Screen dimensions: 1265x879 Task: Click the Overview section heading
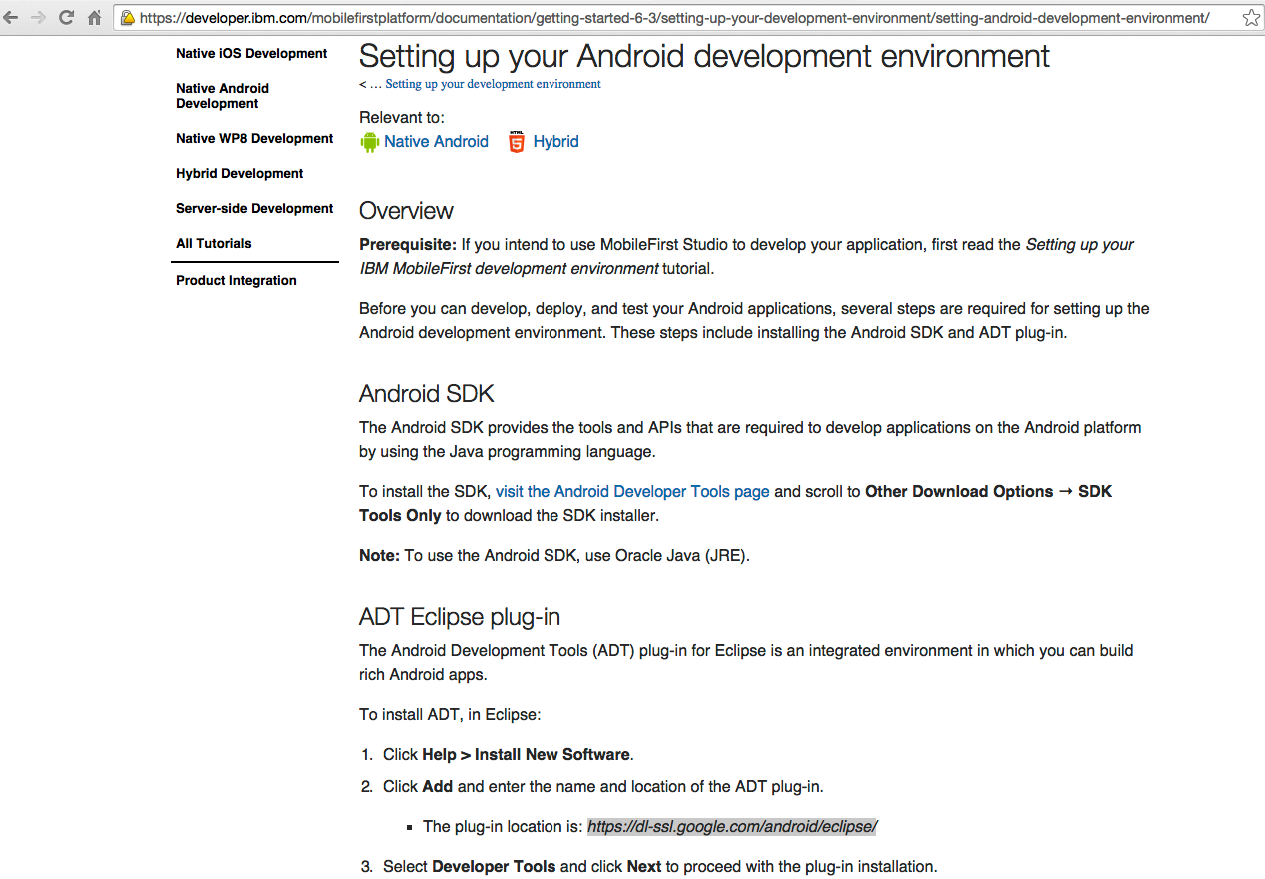[x=406, y=211]
